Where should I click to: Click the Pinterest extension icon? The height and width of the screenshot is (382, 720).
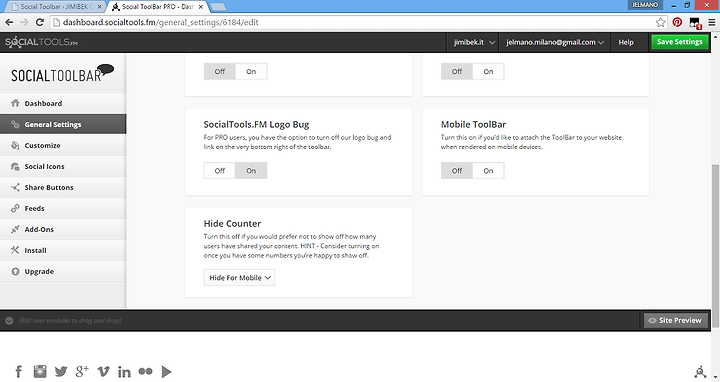click(677, 22)
